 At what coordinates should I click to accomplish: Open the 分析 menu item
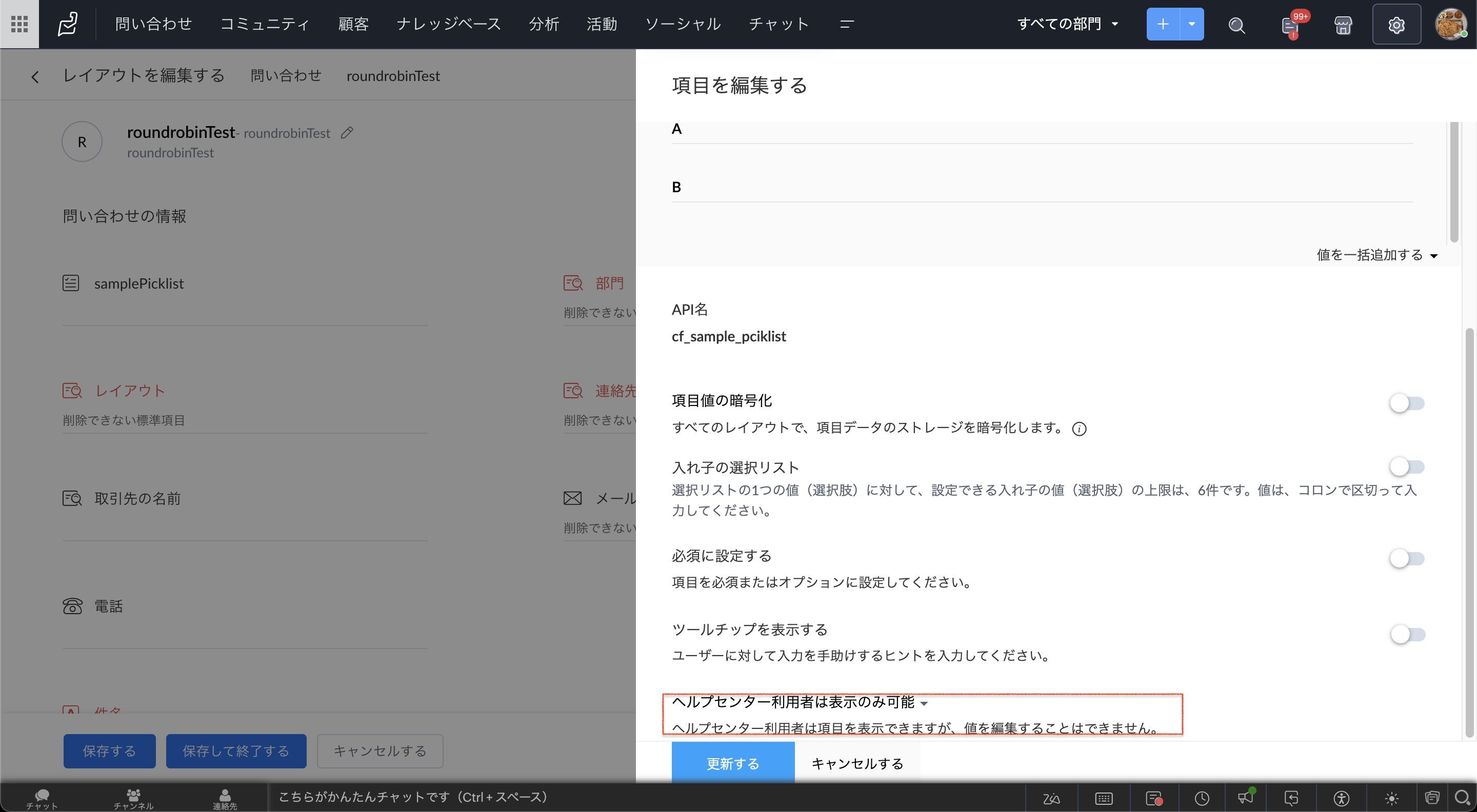tap(544, 24)
